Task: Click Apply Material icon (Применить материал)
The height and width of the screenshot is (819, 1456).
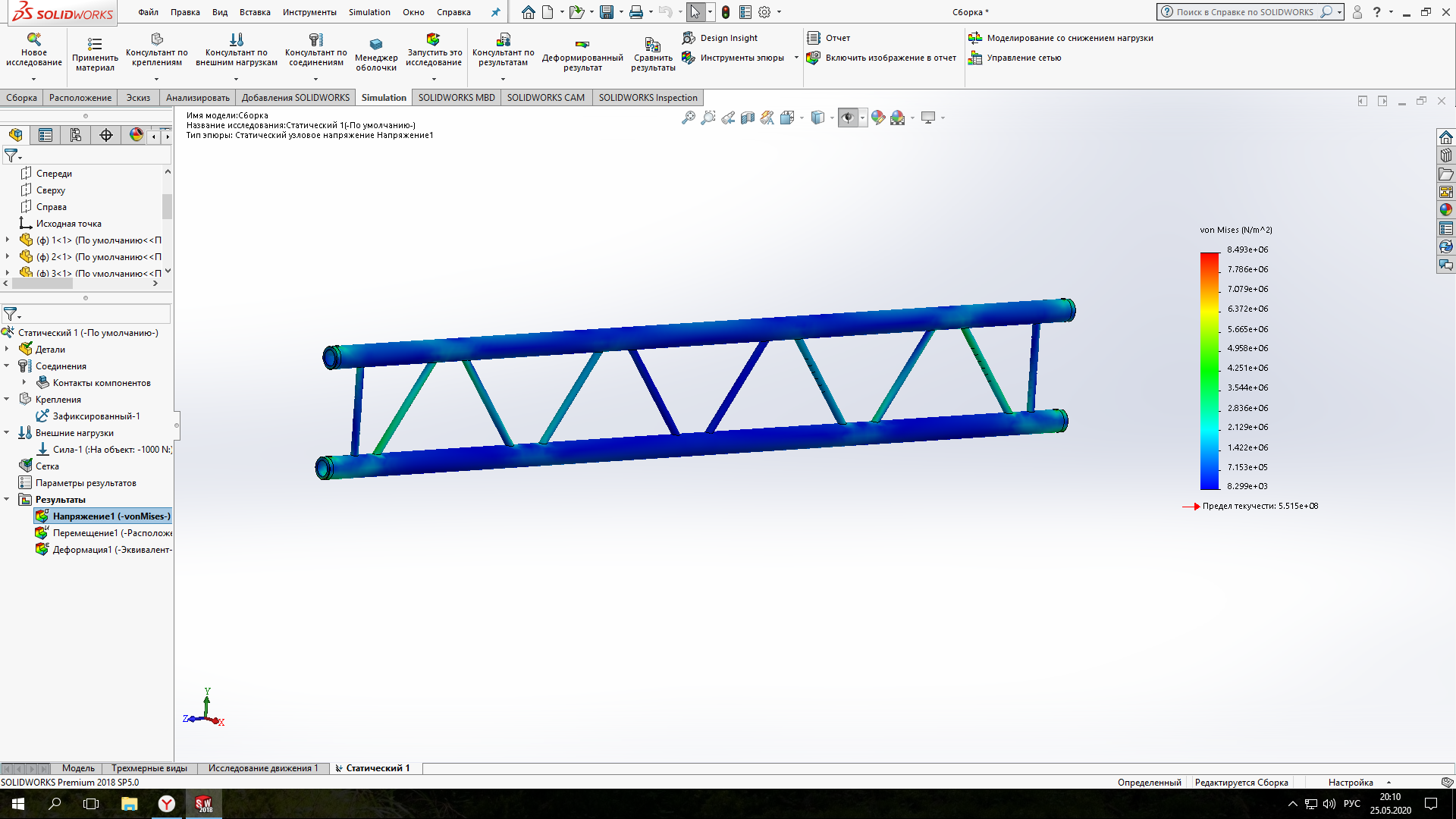Action: click(95, 44)
